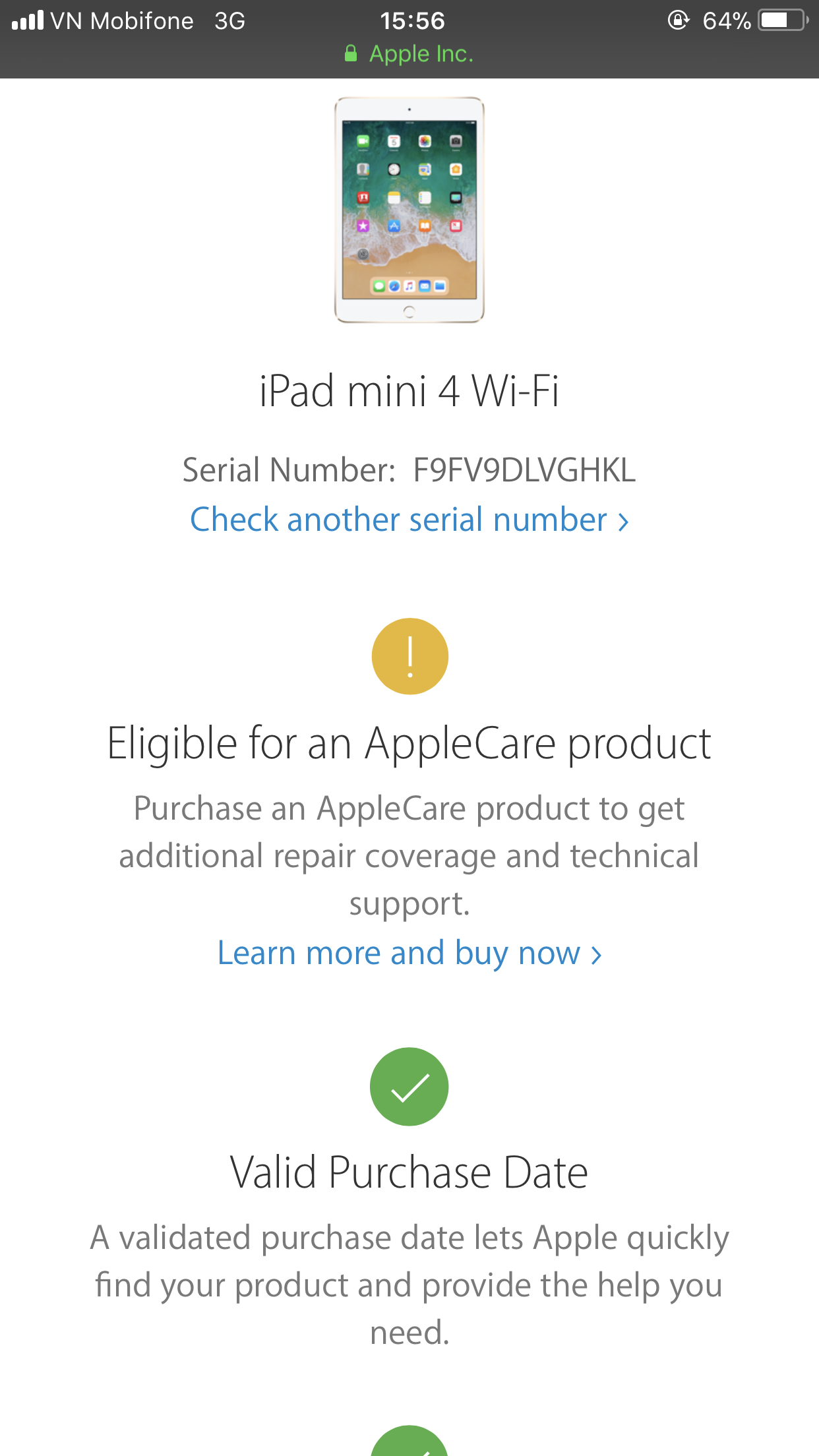Tap the battery level icon
Screen dimensions: 819x1456
coord(783,20)
